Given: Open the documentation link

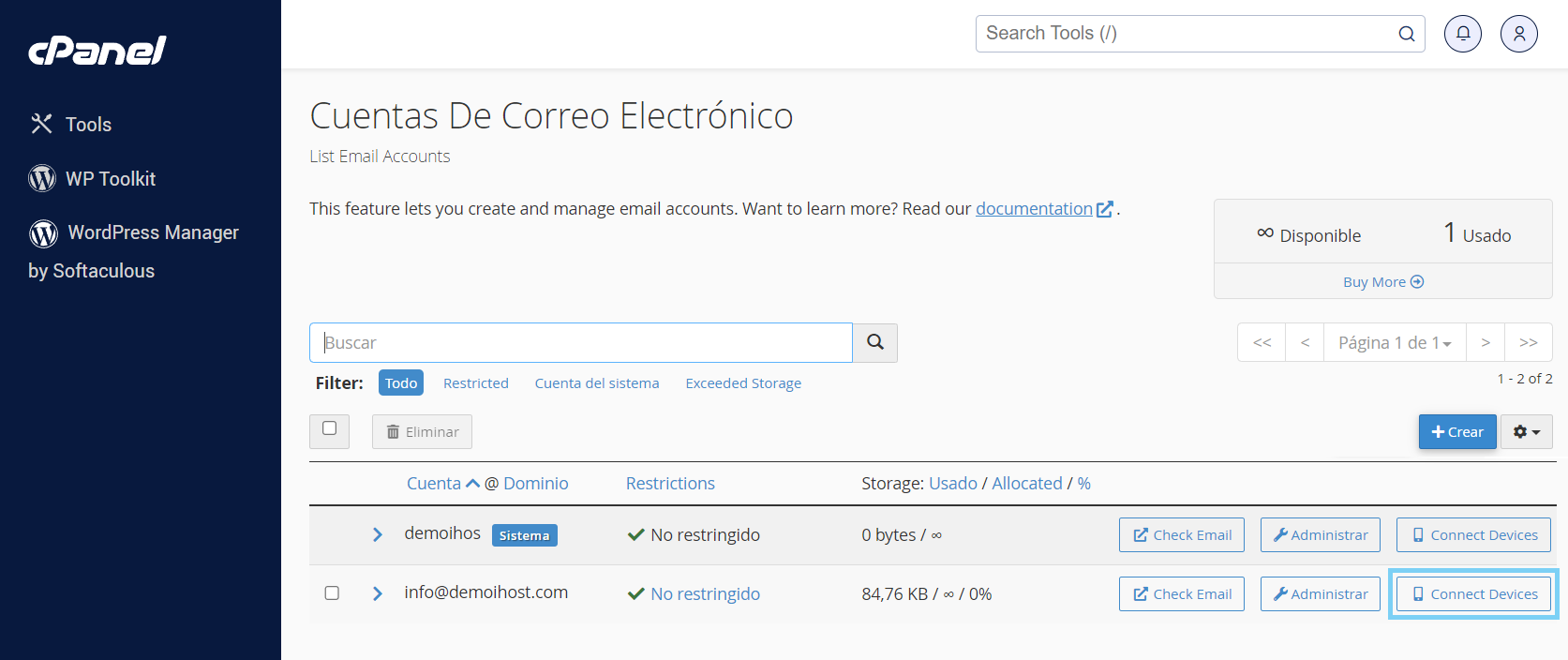Looking at the screenshot, I should [1034, 209].
